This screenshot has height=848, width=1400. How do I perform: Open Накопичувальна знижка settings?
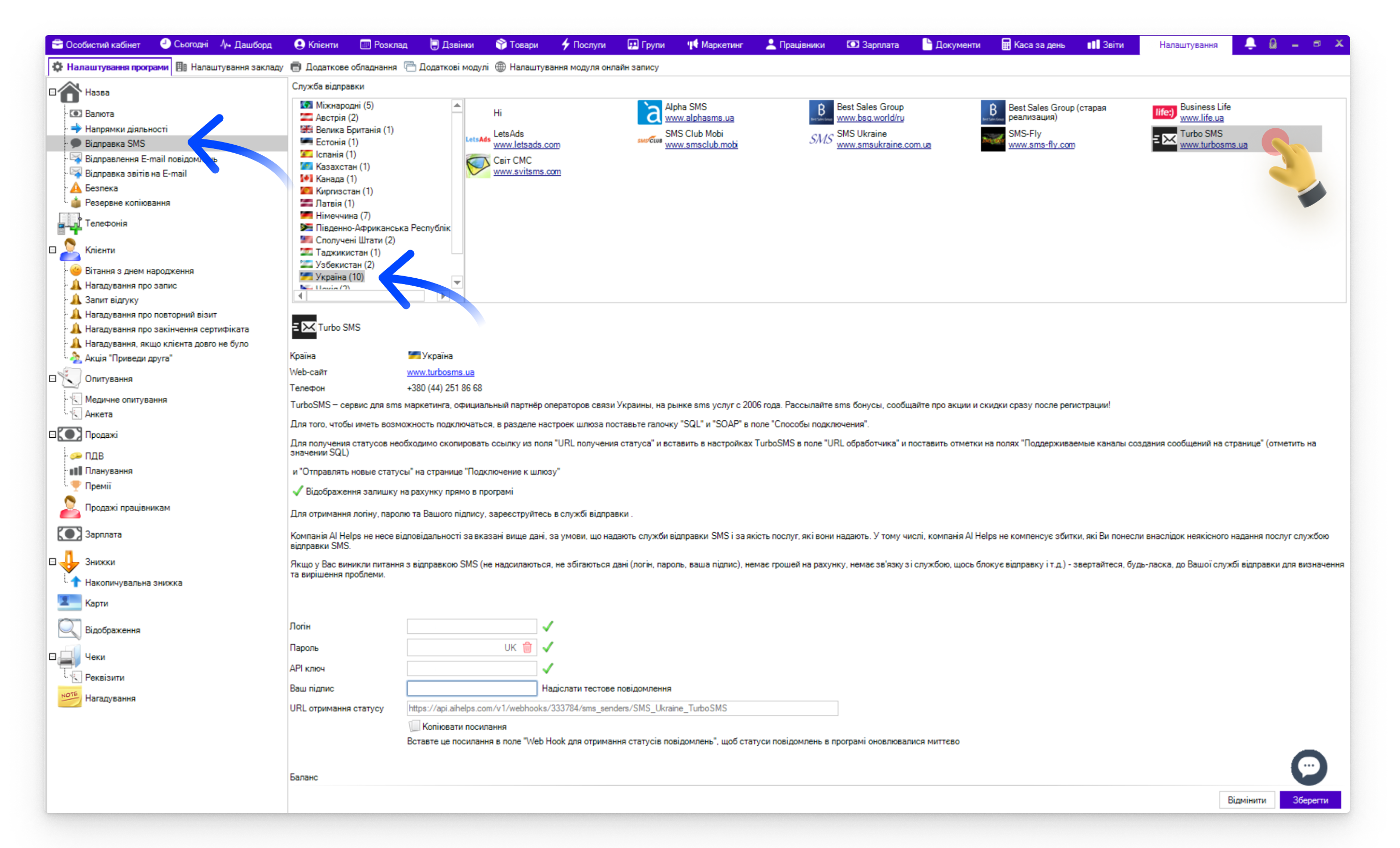134,582
